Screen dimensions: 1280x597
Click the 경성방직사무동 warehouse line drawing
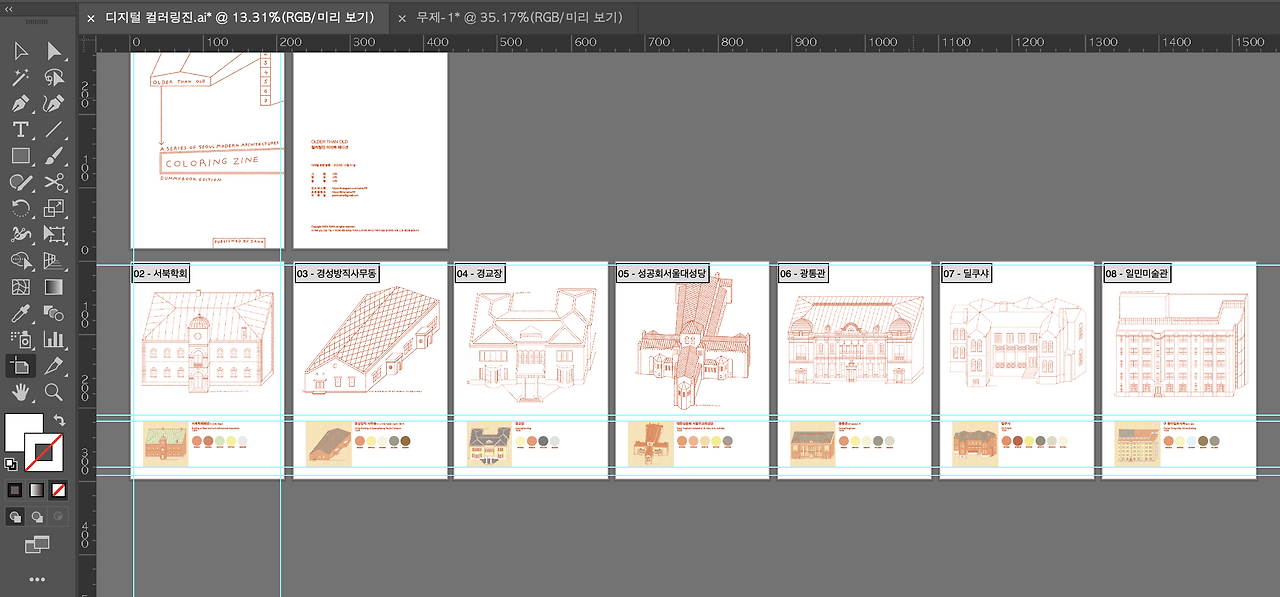pyautogui.click(x=373, y=343)
